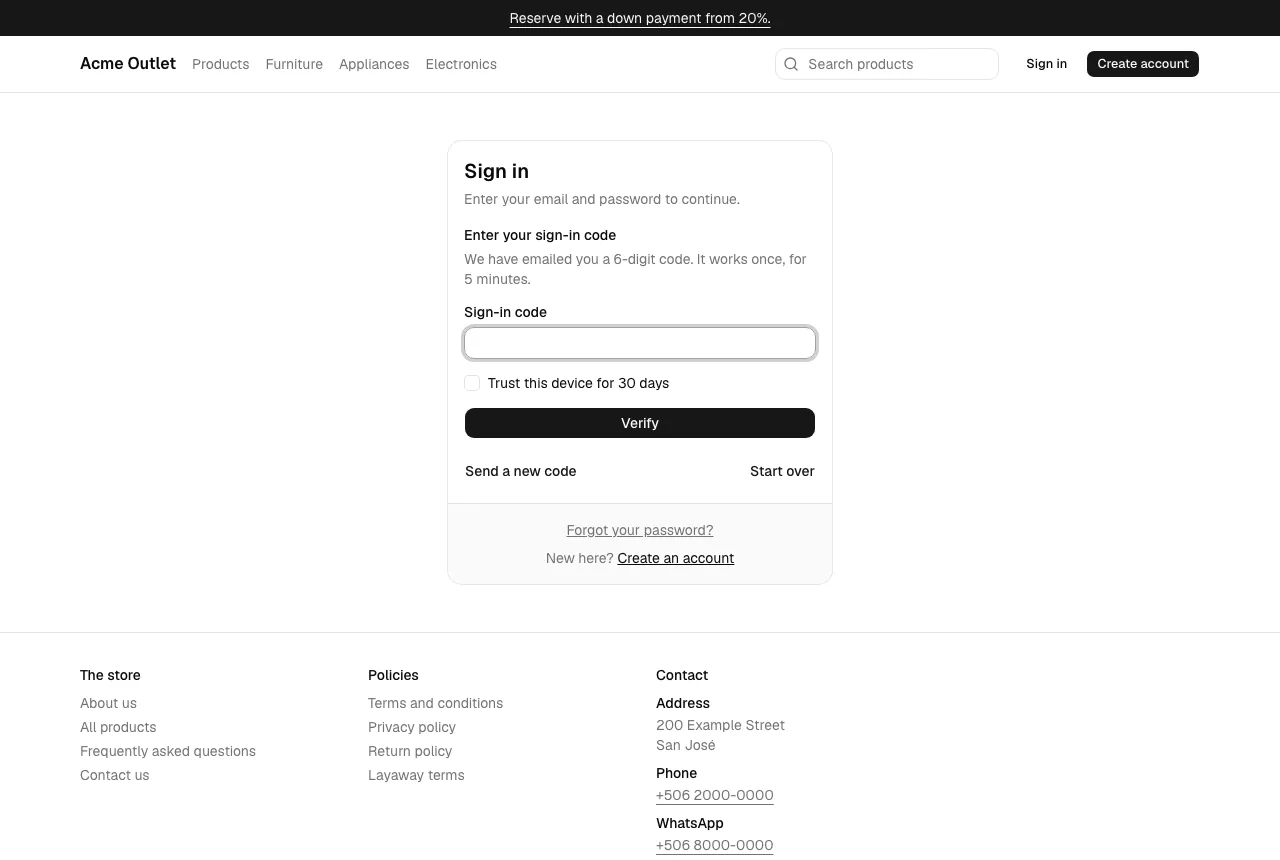Image resolution: width=1280 pixels, height=860 pixels.
Task: Click Sign in in the header
Action: click(x=1046, y=64)
